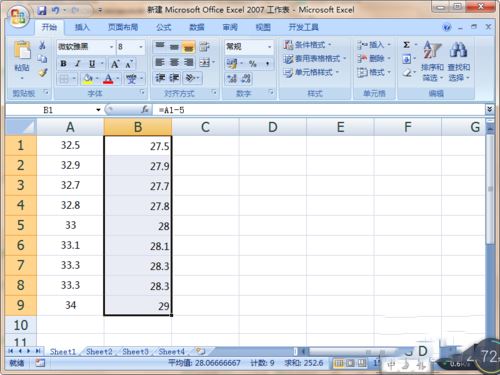The image size is (500, 375).
Task: Open Conditional Formatting menu
Action: point(307,45)
